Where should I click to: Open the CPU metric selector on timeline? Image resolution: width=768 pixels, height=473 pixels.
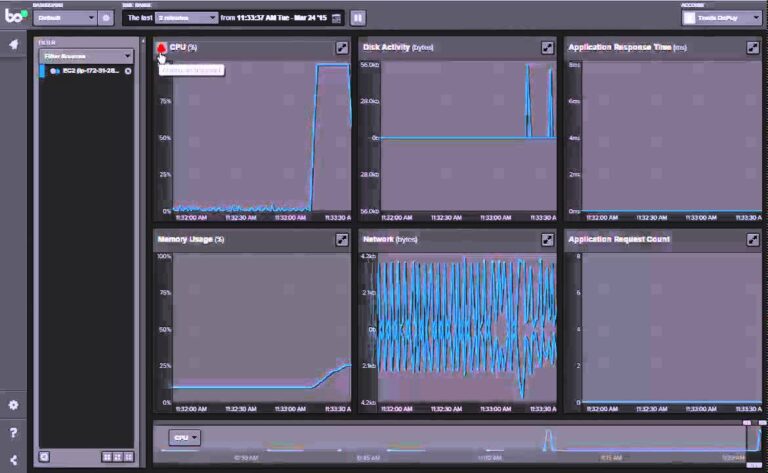(x=185, y=437)
